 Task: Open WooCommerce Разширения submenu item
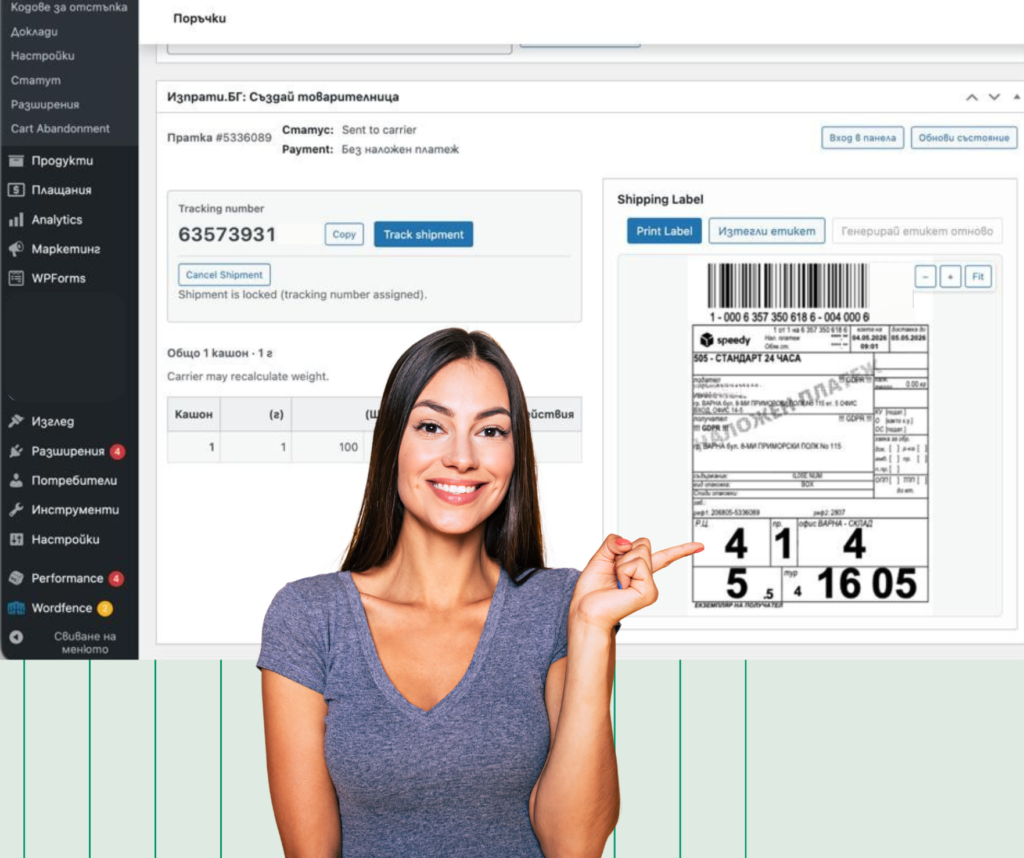coord(44,104)
